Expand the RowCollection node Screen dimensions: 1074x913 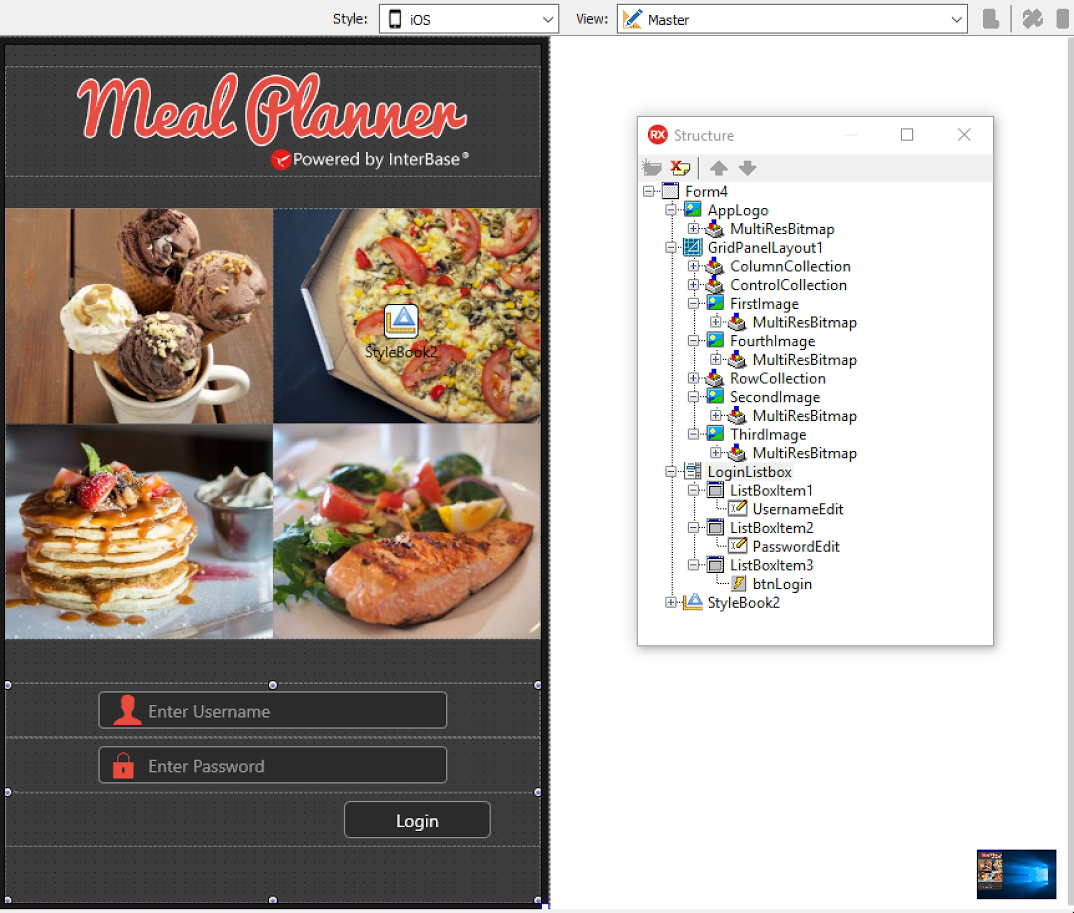[693, 378]
